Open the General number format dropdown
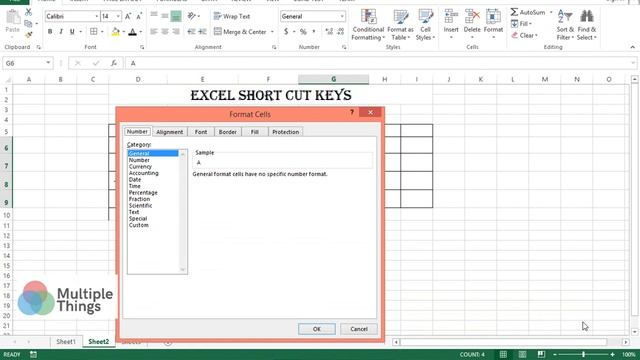The width and height of the screenshot is (640, 360). point(342,16)
